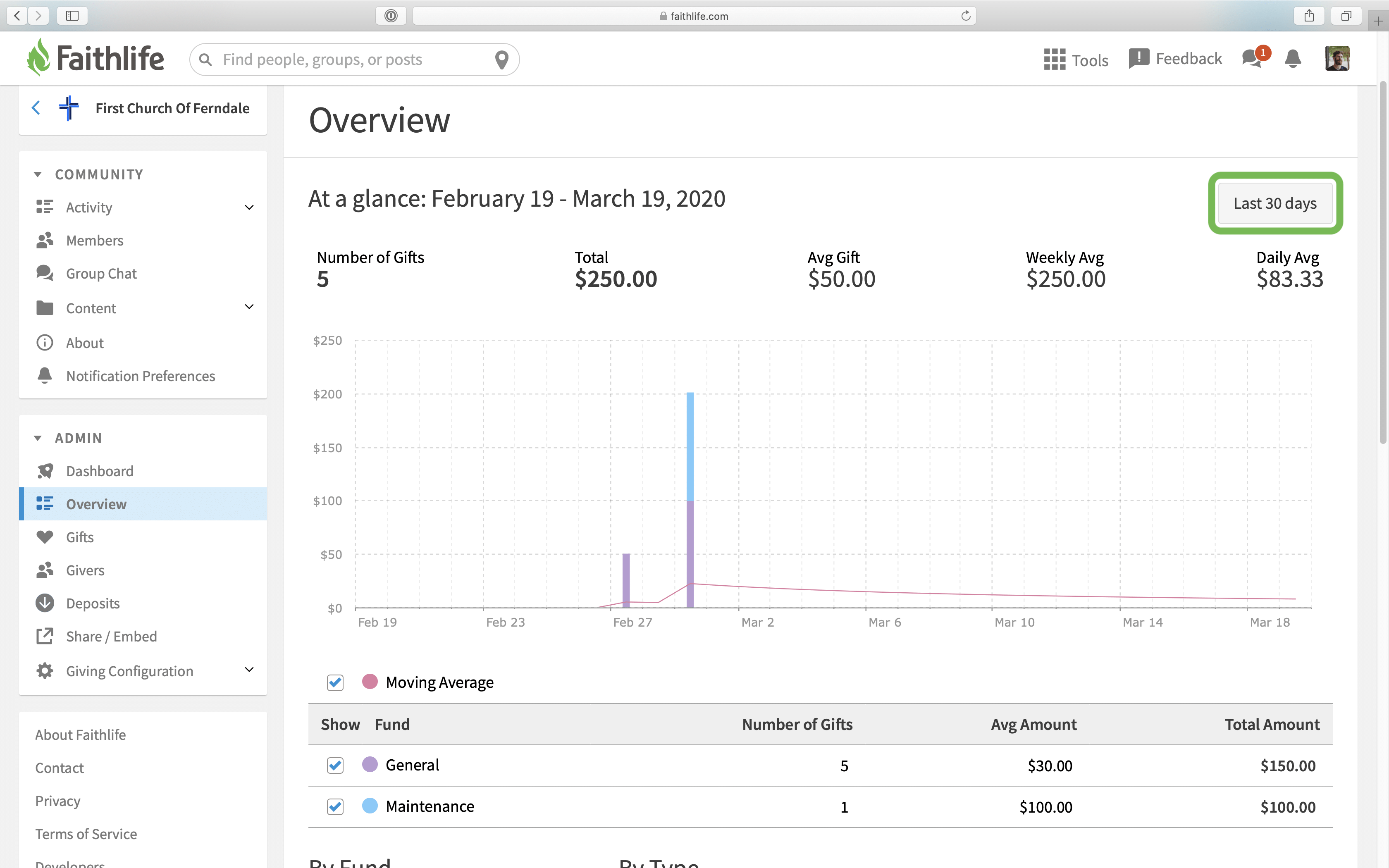Open a new Safari tab with plus

(1378, 22)
